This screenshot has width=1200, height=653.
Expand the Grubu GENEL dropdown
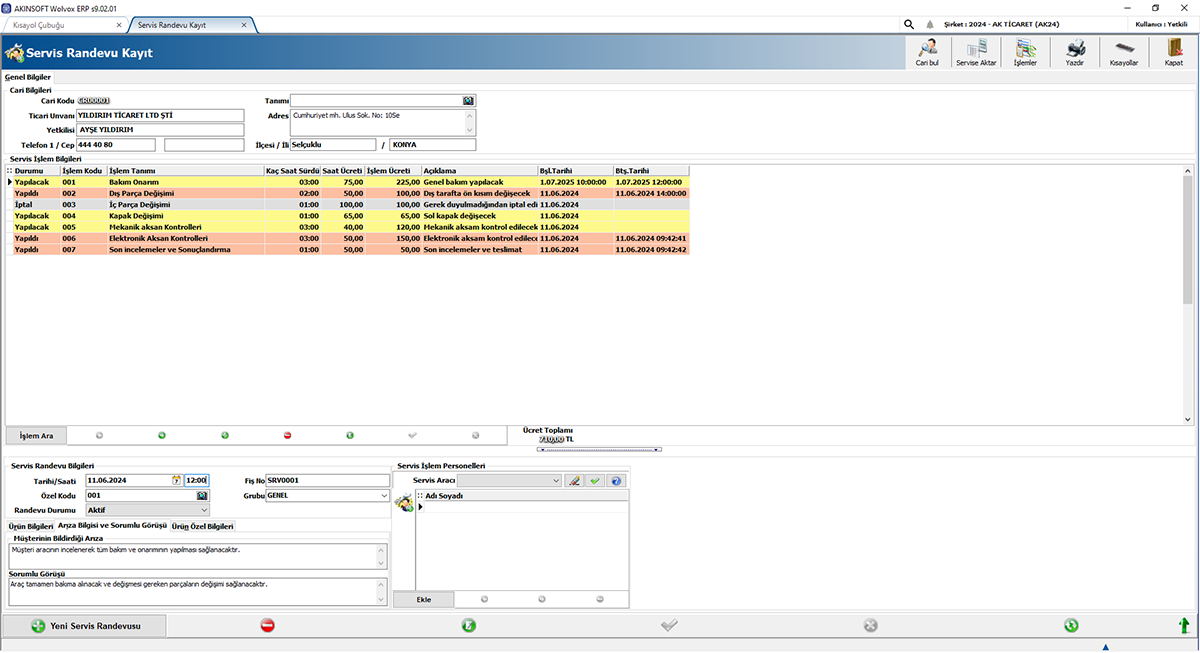(x=385, y=494)
